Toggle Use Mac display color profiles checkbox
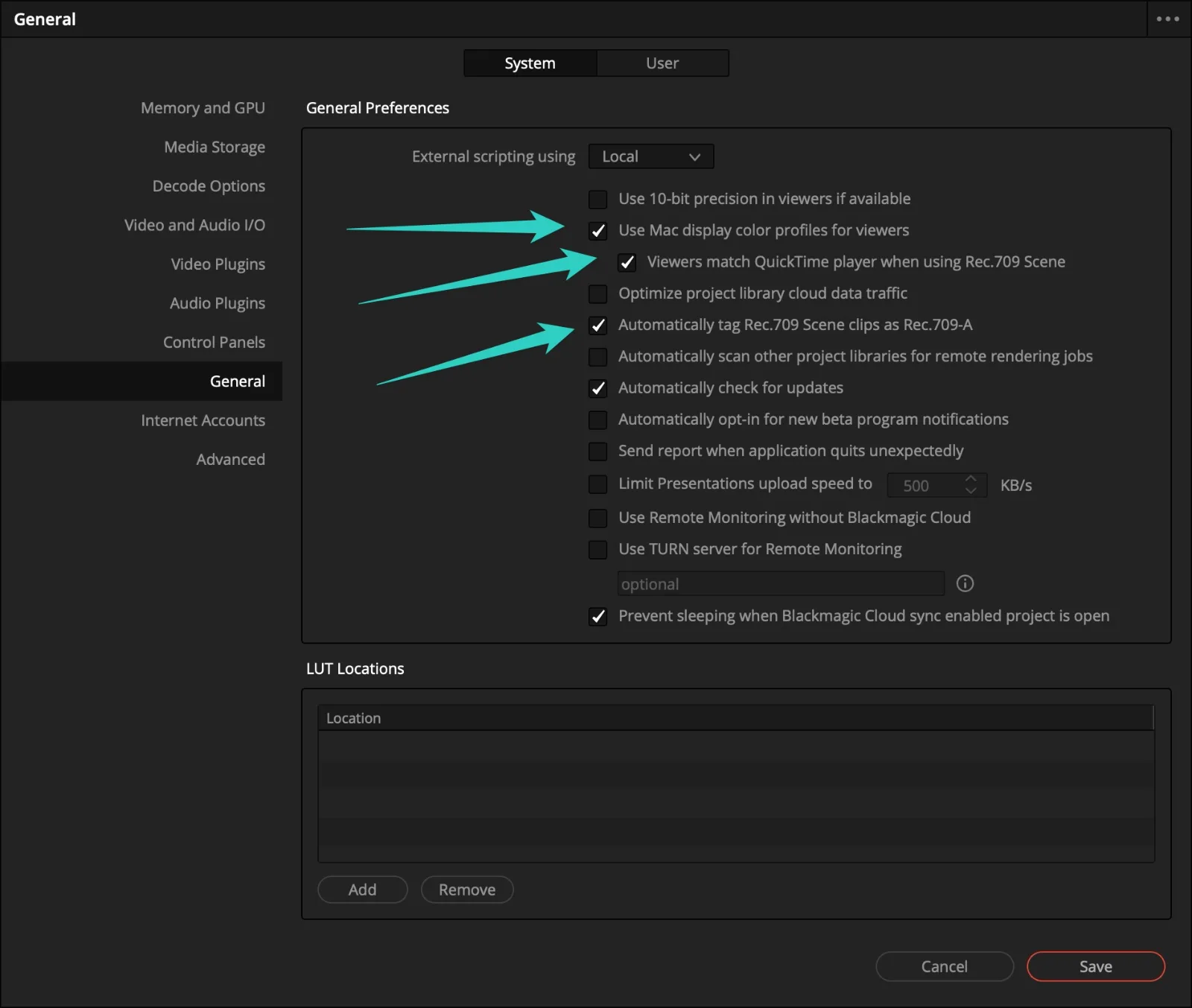 (597, 230)
